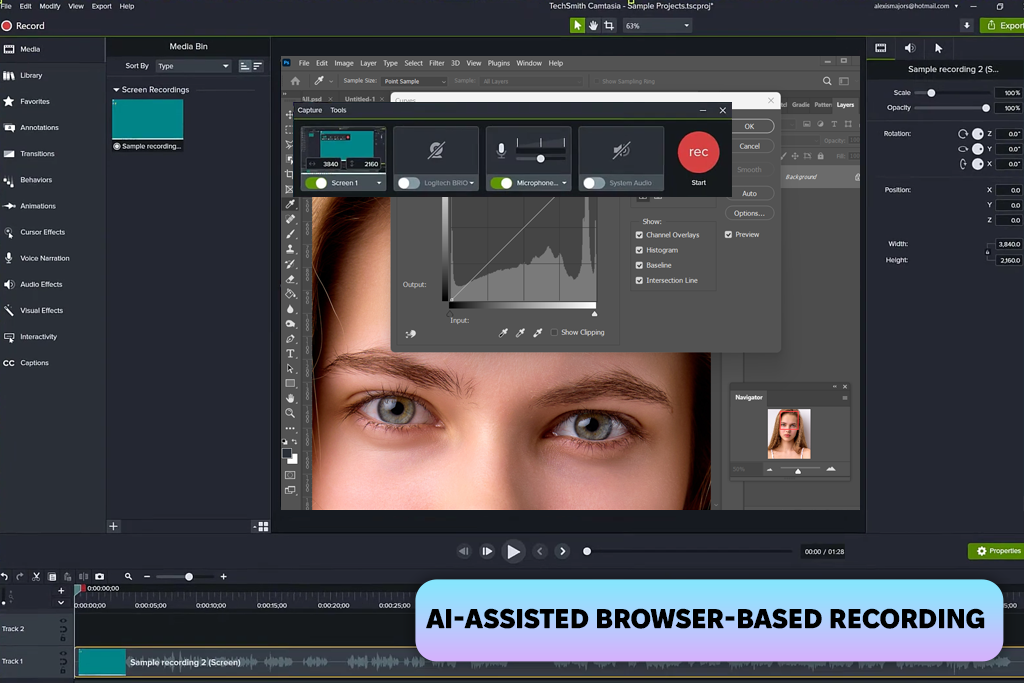The height and width of the screenshot is (683, 1024).
Task: Open the Voice Narration panel
Action: tap(37, 258)
